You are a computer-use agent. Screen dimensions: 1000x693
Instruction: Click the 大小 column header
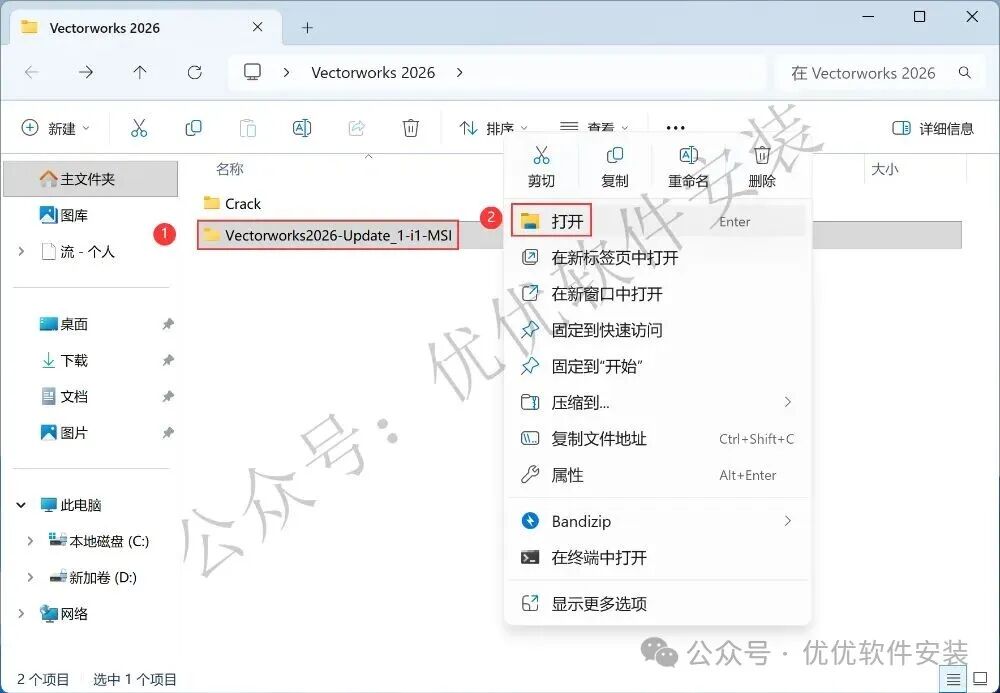(885, 169)
